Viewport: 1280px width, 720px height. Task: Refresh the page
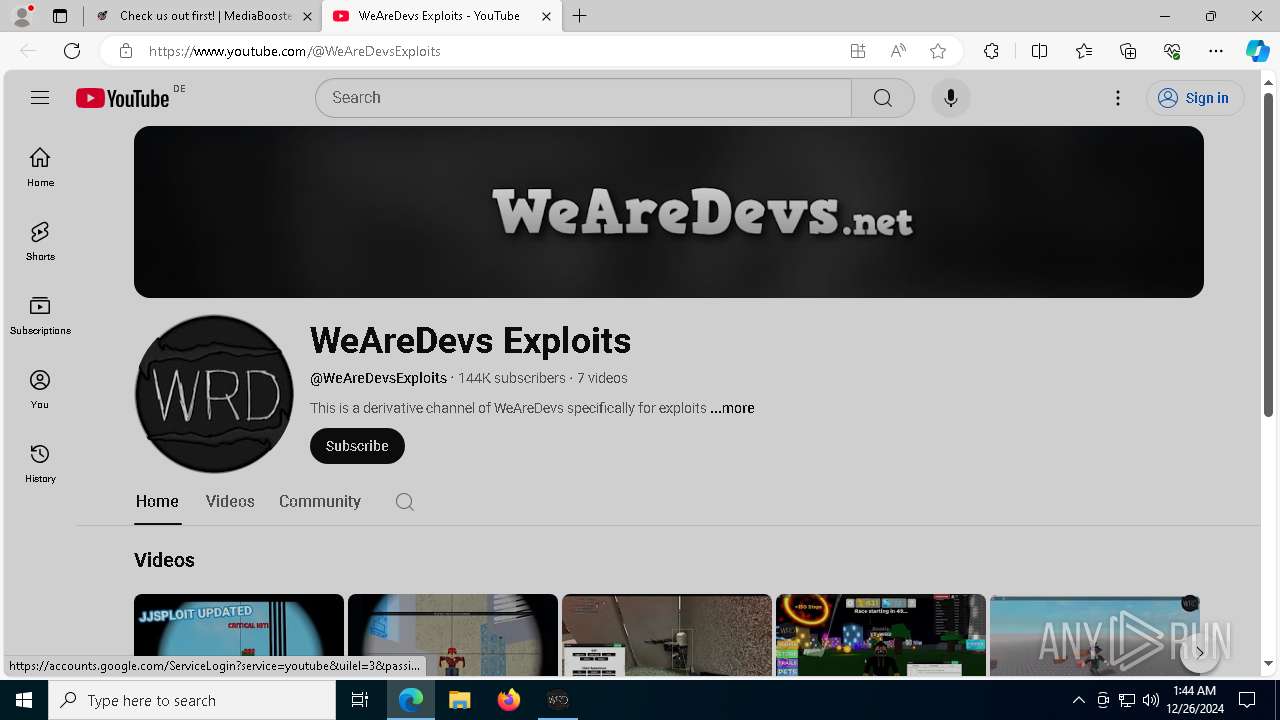(x=72, y=51)
